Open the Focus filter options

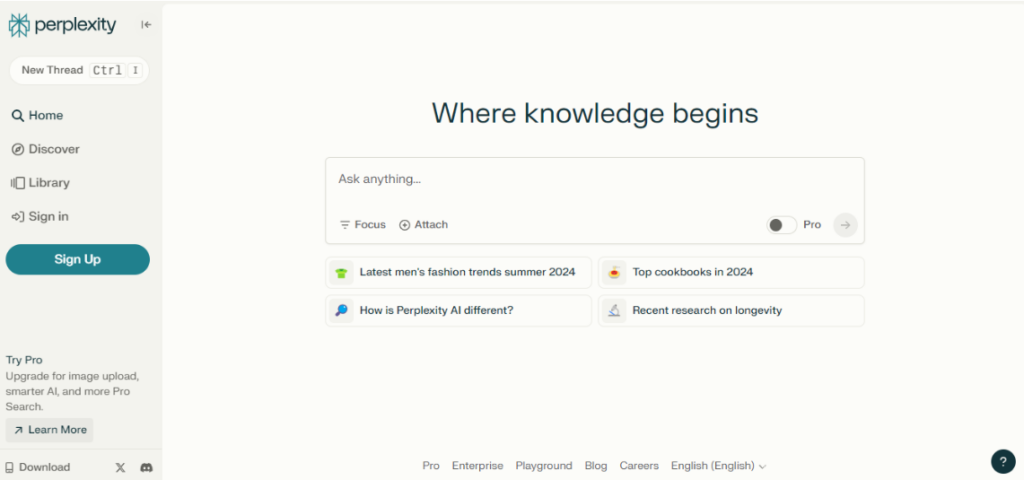(362, 225)
